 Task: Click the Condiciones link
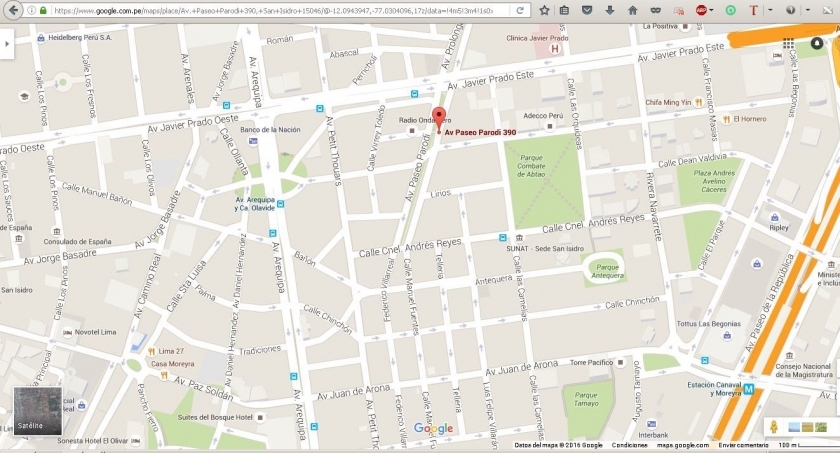[630, 445]
